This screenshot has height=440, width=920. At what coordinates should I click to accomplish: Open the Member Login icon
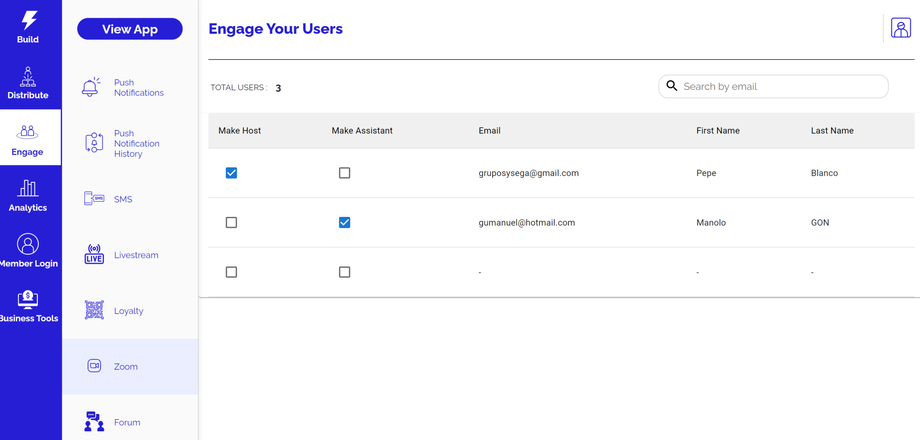(x=28, y=244)
